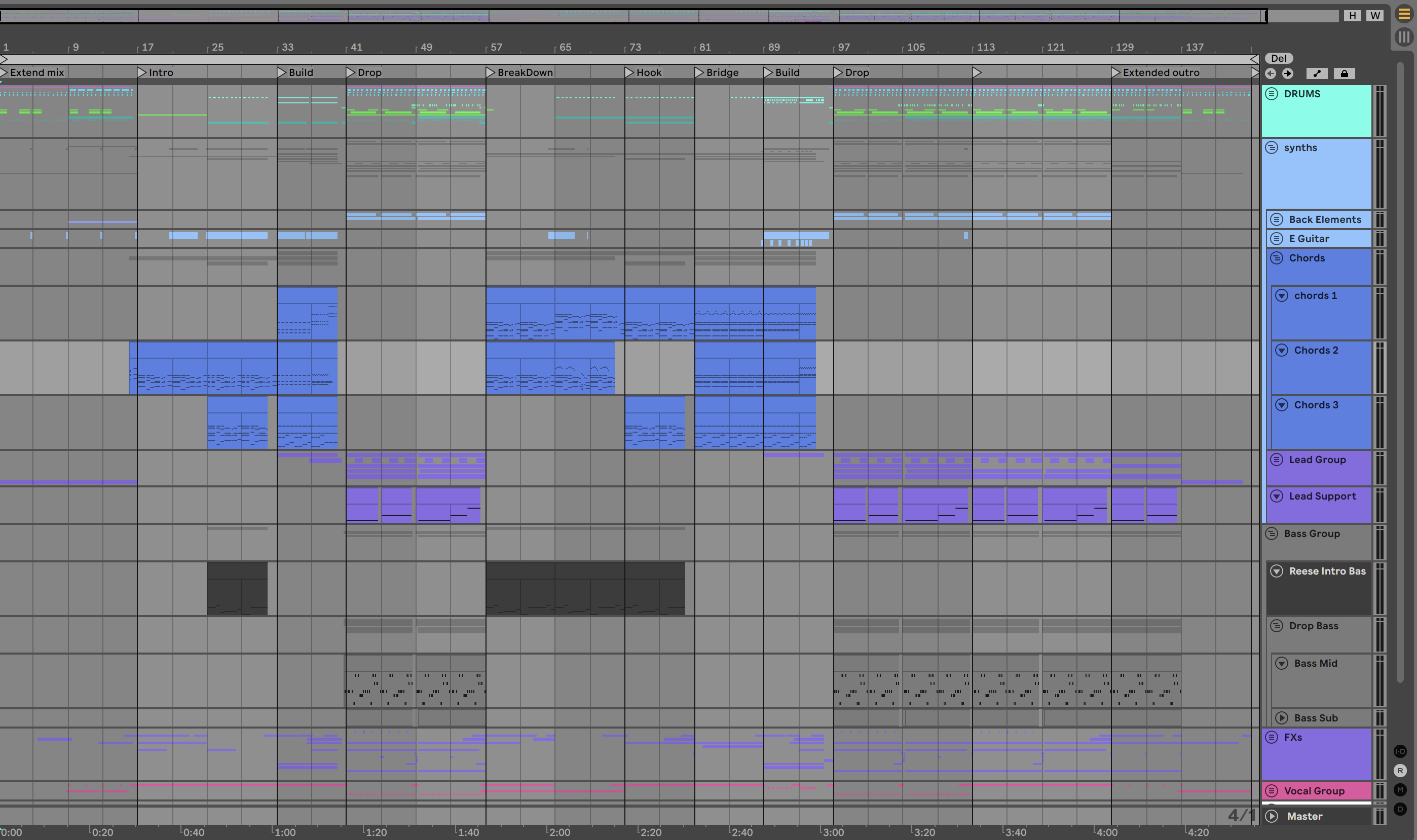Click the Arrangement view selector icon
Screen dimensions: 1417x840
coord(1404,14)
